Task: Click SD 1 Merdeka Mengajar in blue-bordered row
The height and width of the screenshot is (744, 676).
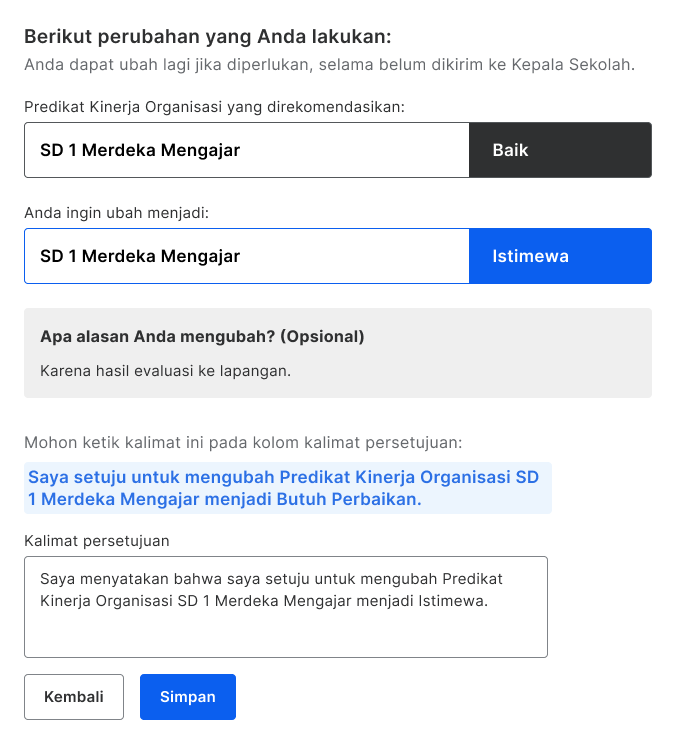Action: click(x=140, y=256)
